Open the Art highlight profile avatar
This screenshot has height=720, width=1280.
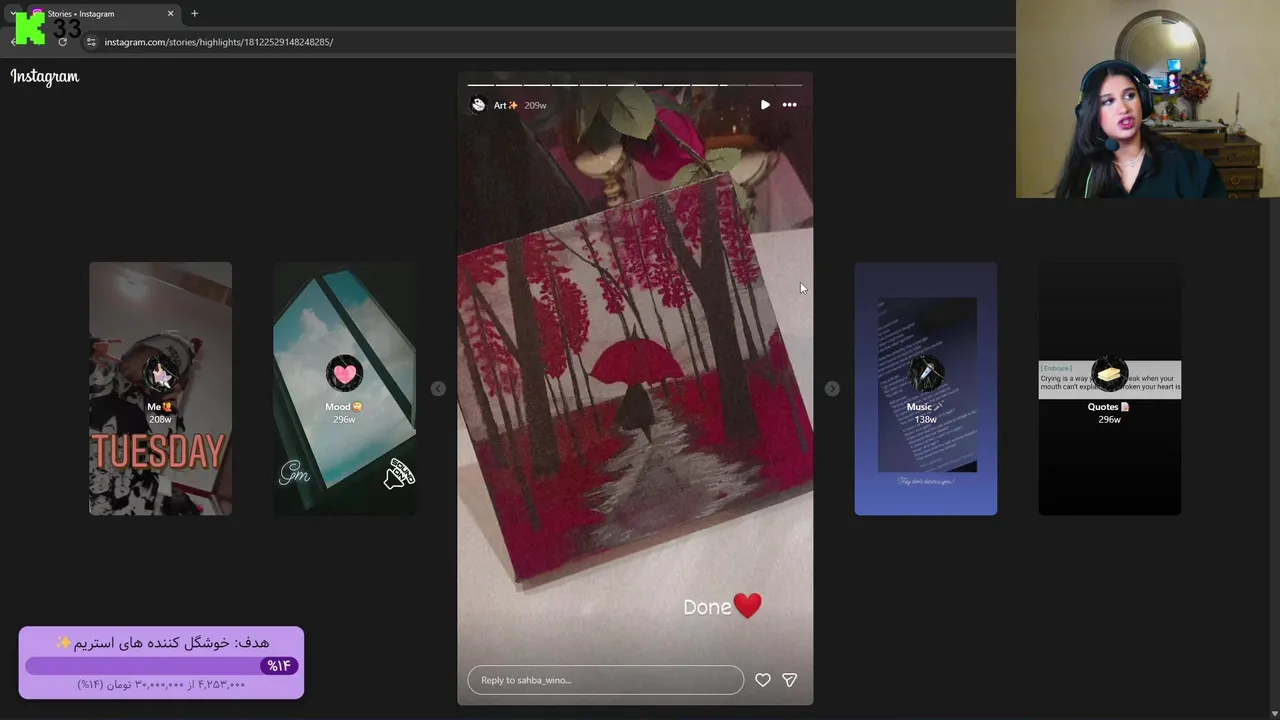(478, 105)
